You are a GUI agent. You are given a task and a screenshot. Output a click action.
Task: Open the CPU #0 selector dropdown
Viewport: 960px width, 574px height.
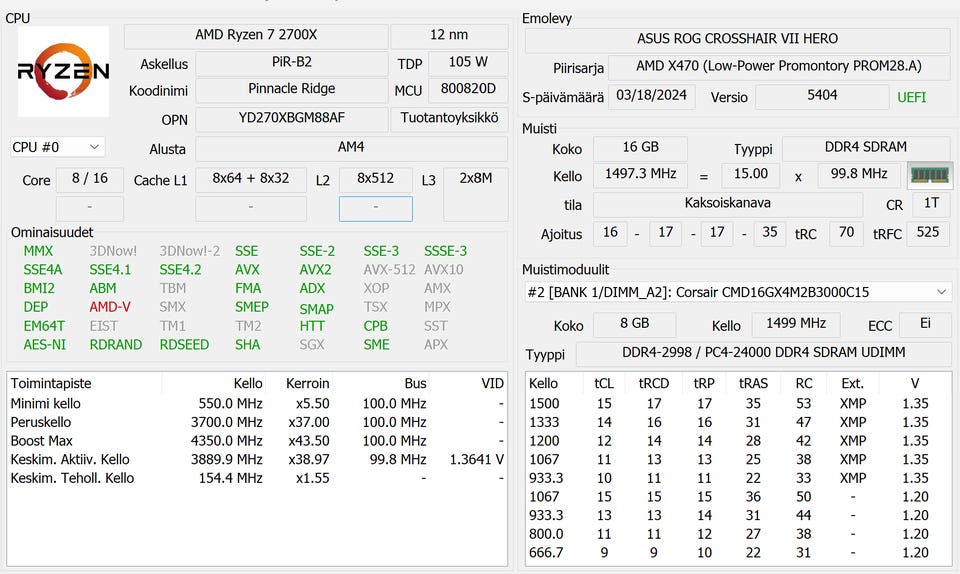pyautogui.click(x=58, y=147)
